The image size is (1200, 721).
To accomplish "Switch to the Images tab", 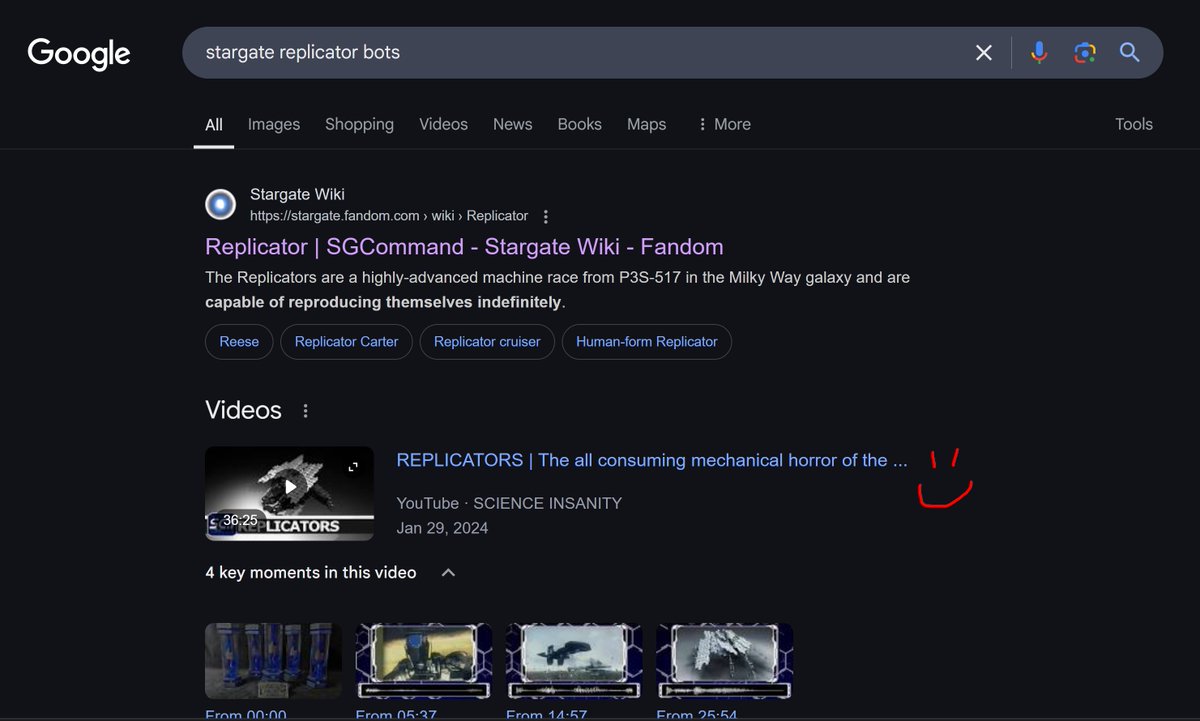I will point(274,124).
